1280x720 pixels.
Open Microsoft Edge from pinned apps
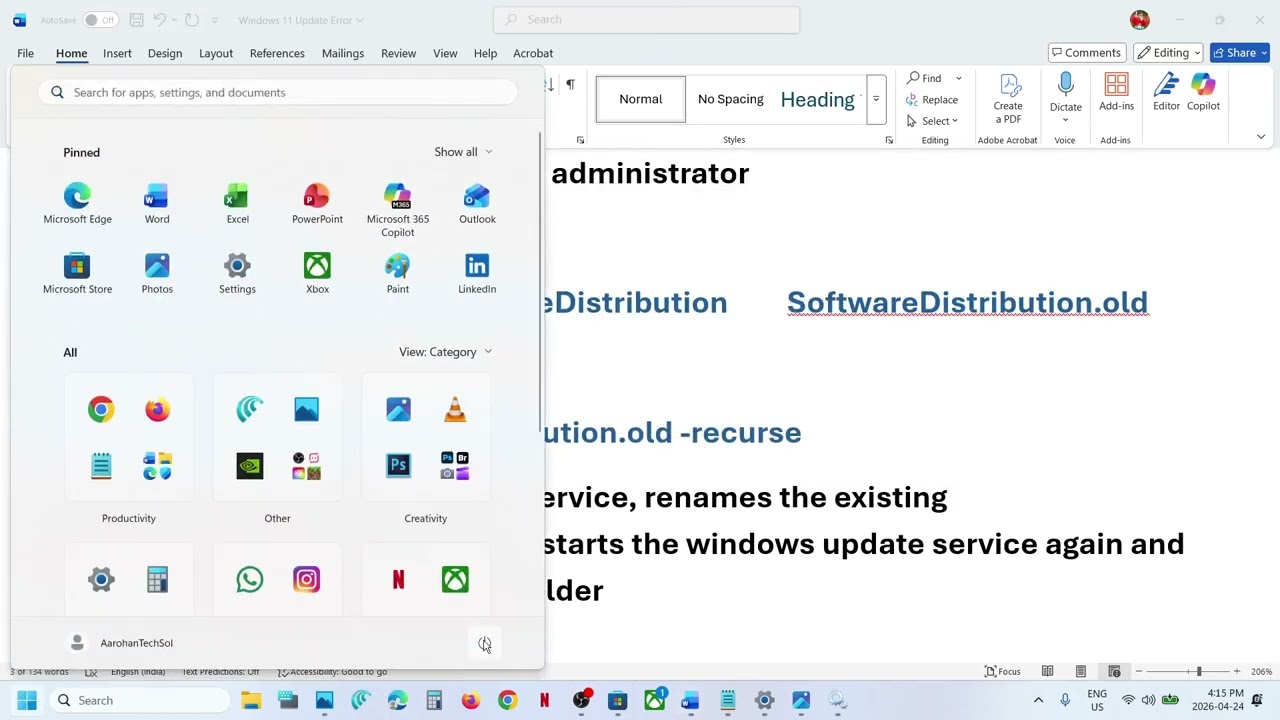[77, 204]
